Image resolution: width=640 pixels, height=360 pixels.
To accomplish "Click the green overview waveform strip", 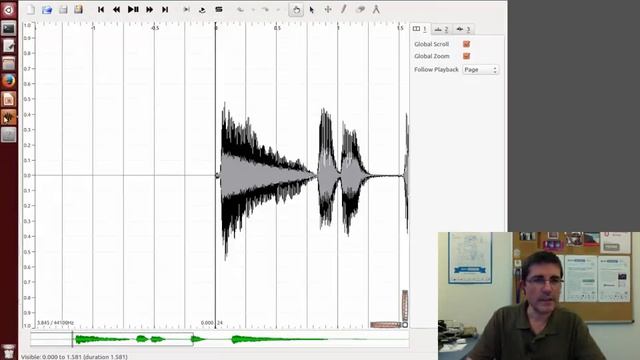I will pos(220,339).
